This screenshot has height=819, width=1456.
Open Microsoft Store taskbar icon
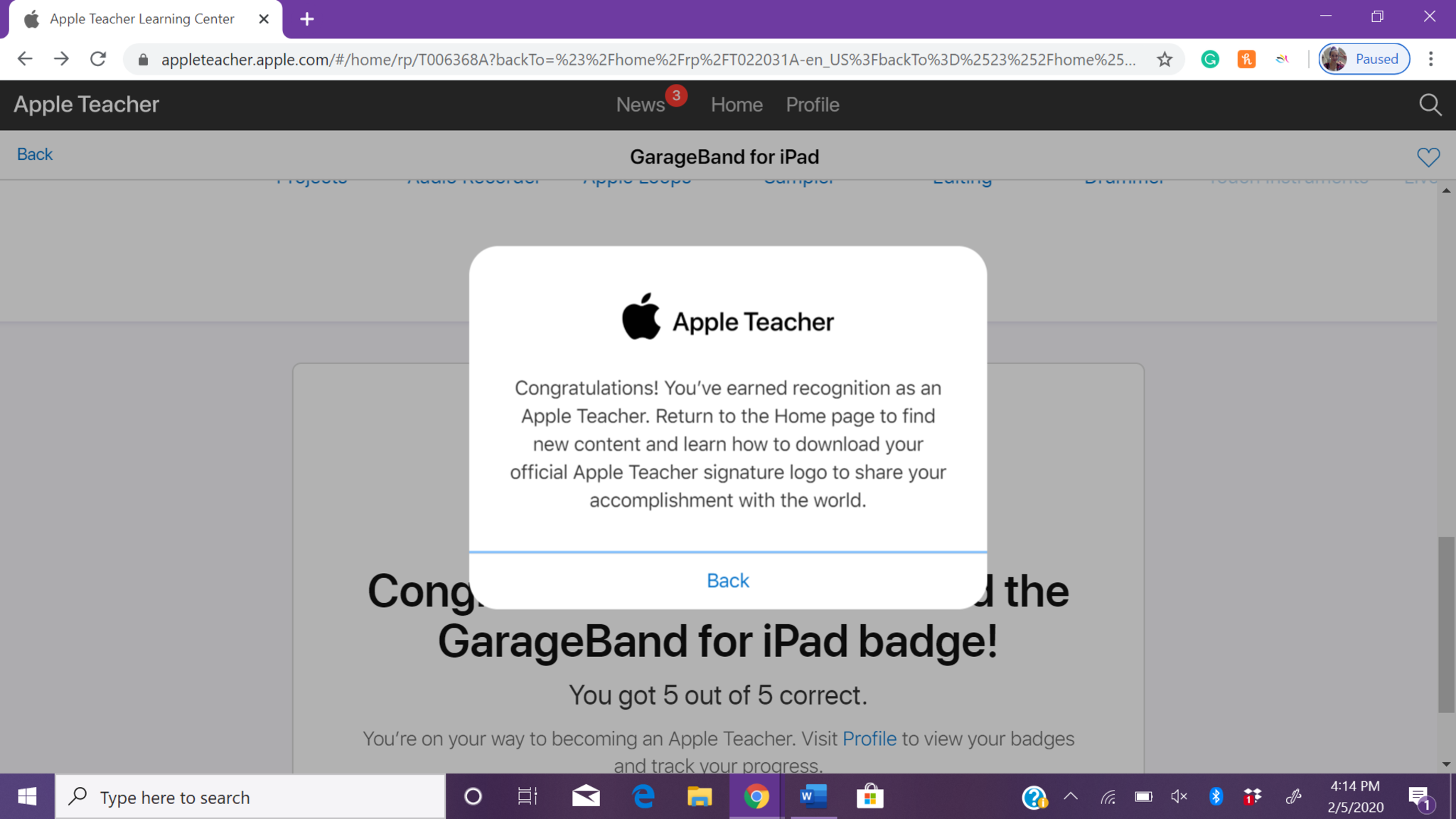[x=869, y=796]
